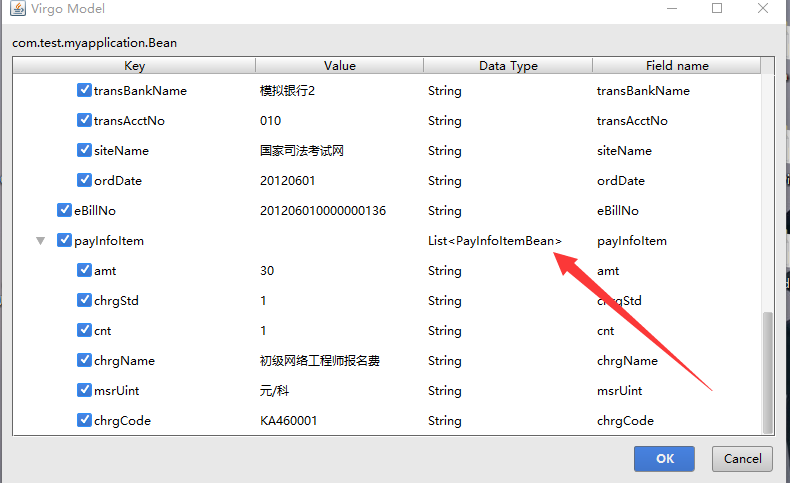This screenshot has height=483, width=790.
Task: Select value 010 for transAcctNo
Action: (x=271, y=121)
